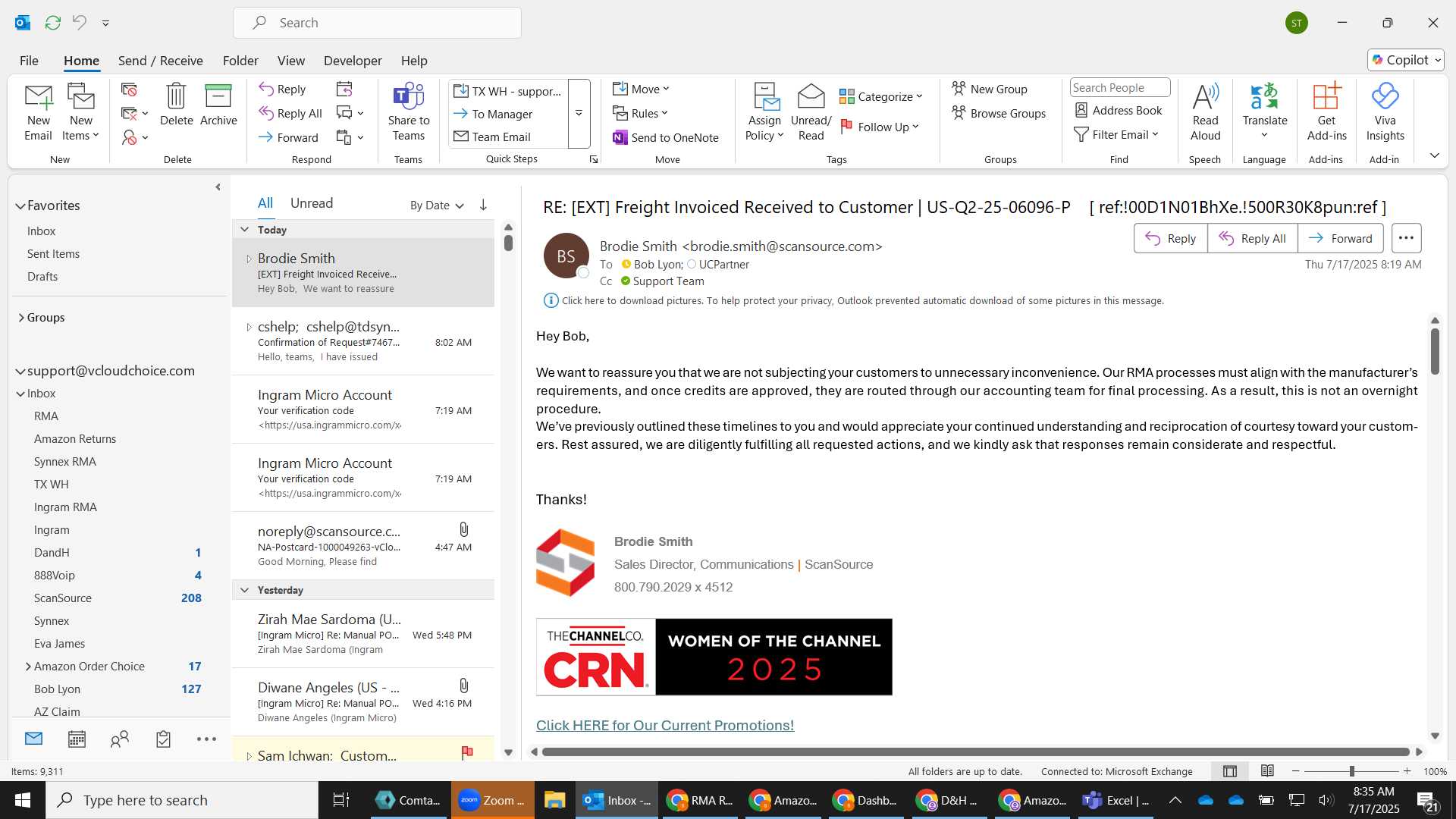This screenshot has width=1456, height=819.
Task: Click the ST account avatar
Action: tap(1297, 23)
